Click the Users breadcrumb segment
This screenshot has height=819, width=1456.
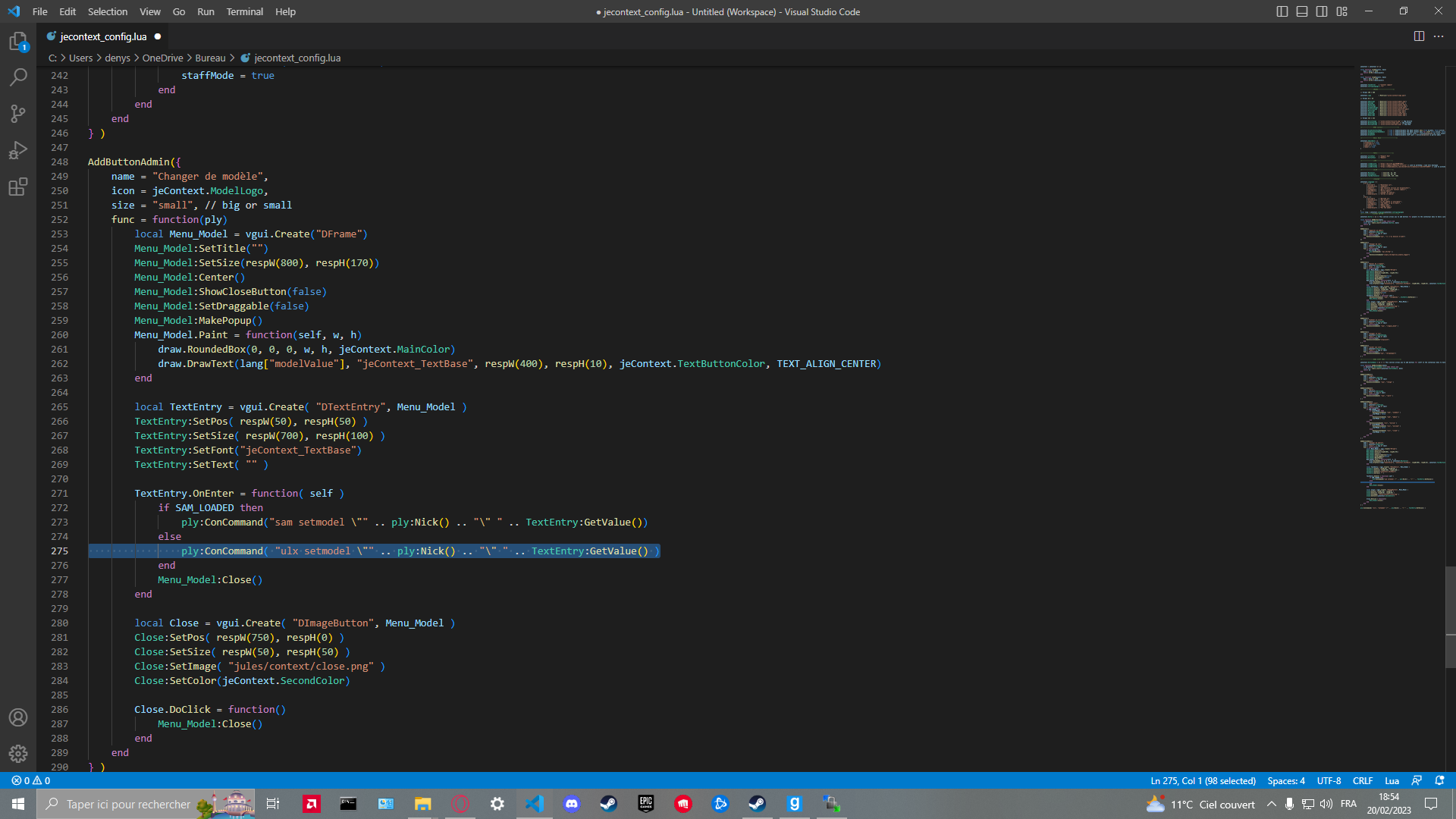(81, 58)
